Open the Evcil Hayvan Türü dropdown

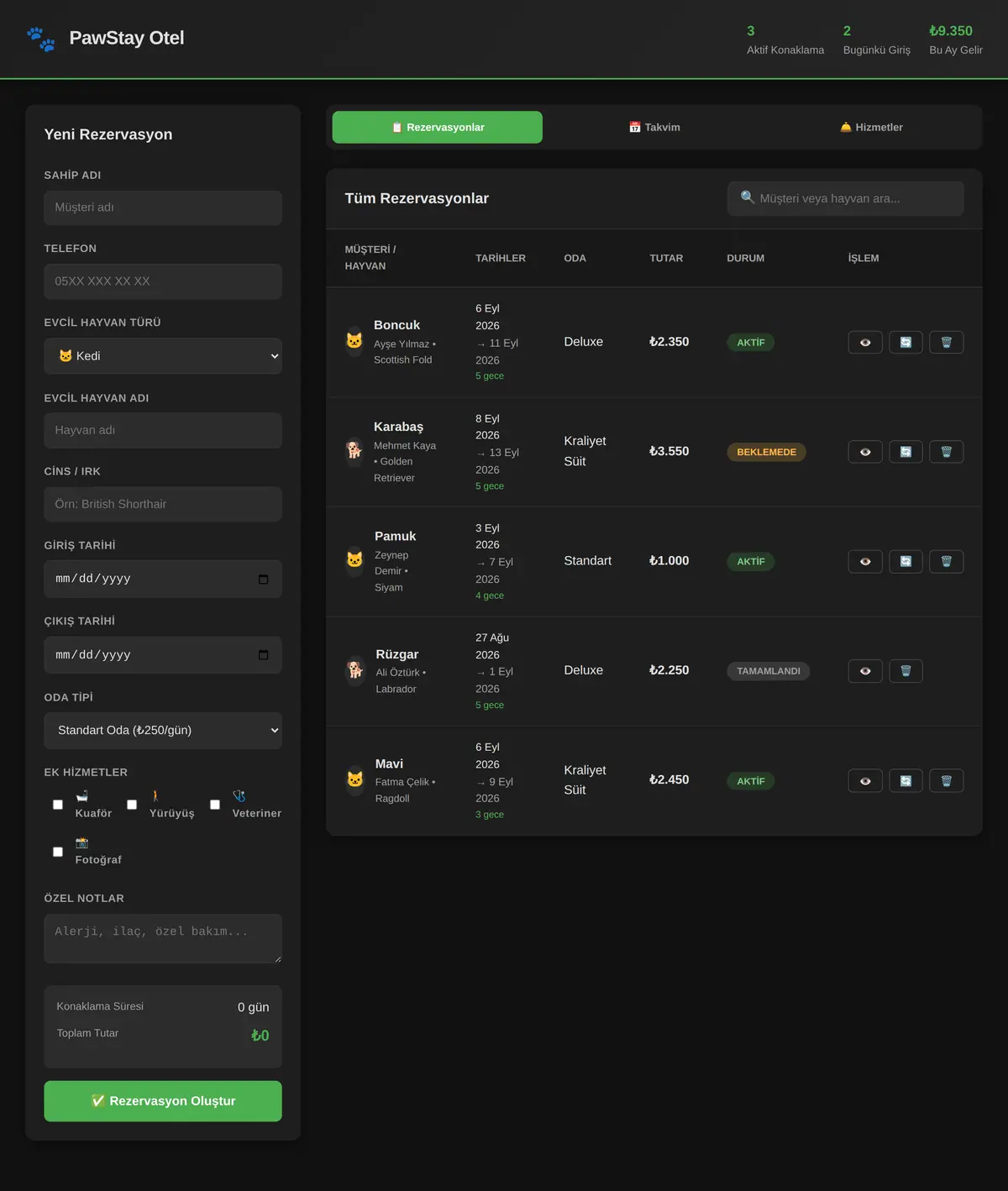click(163, 356)
